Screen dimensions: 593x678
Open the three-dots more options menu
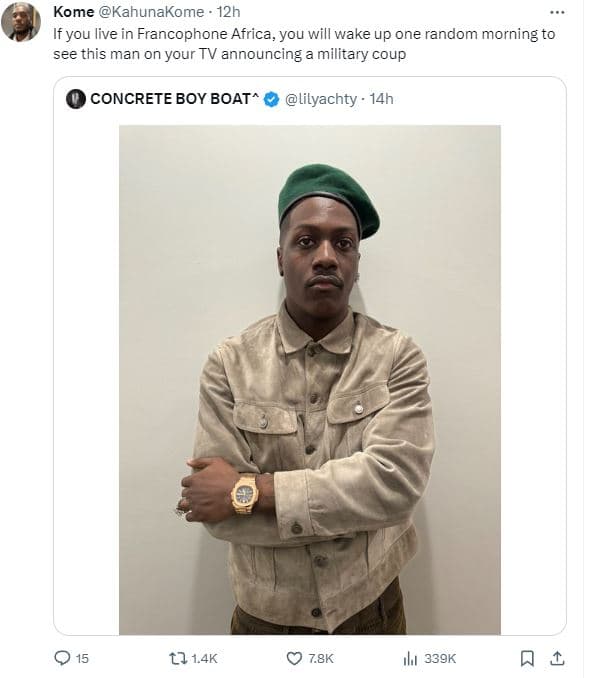[x=557, y=12]
